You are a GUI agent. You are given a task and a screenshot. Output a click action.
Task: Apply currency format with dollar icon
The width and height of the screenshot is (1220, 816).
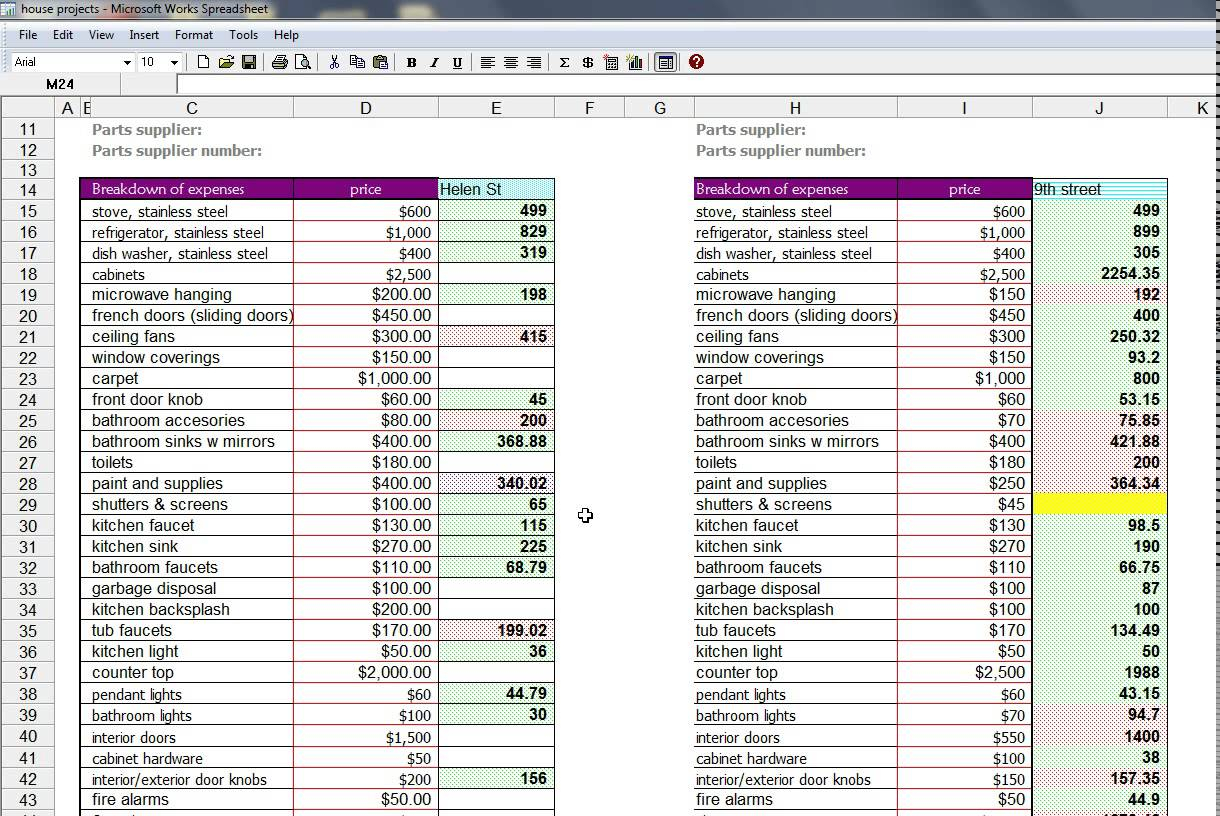(x=587, y=62)
